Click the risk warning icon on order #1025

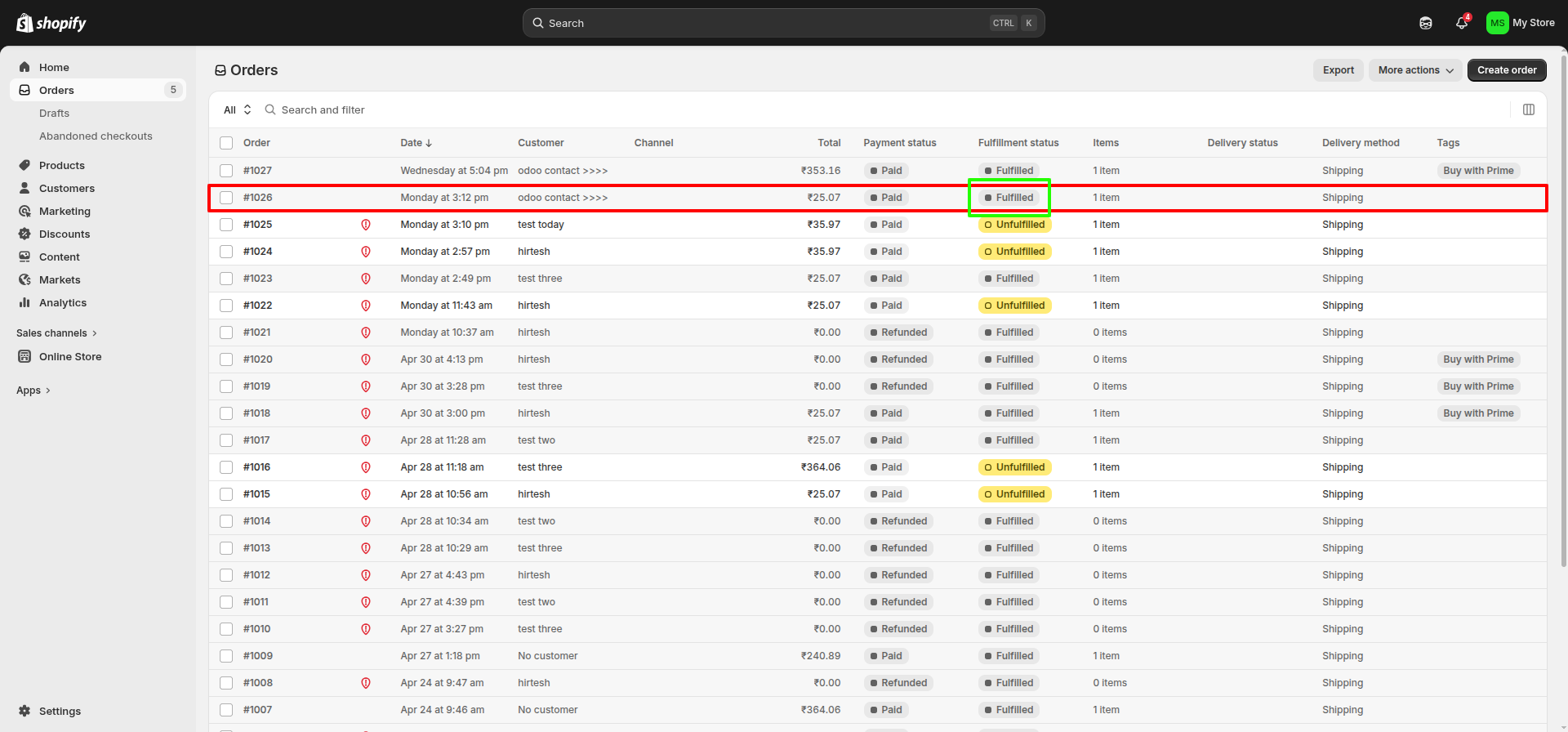tap(366, 225)
